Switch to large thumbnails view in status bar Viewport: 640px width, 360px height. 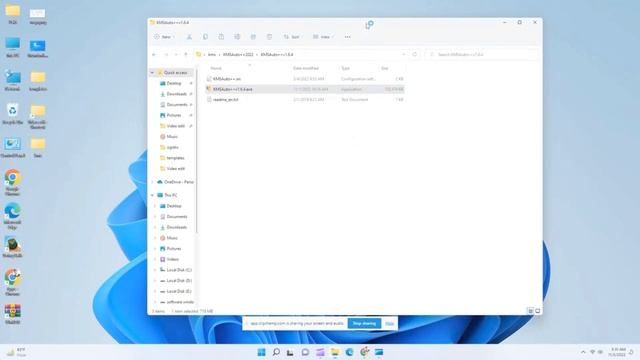pos(538,311)
